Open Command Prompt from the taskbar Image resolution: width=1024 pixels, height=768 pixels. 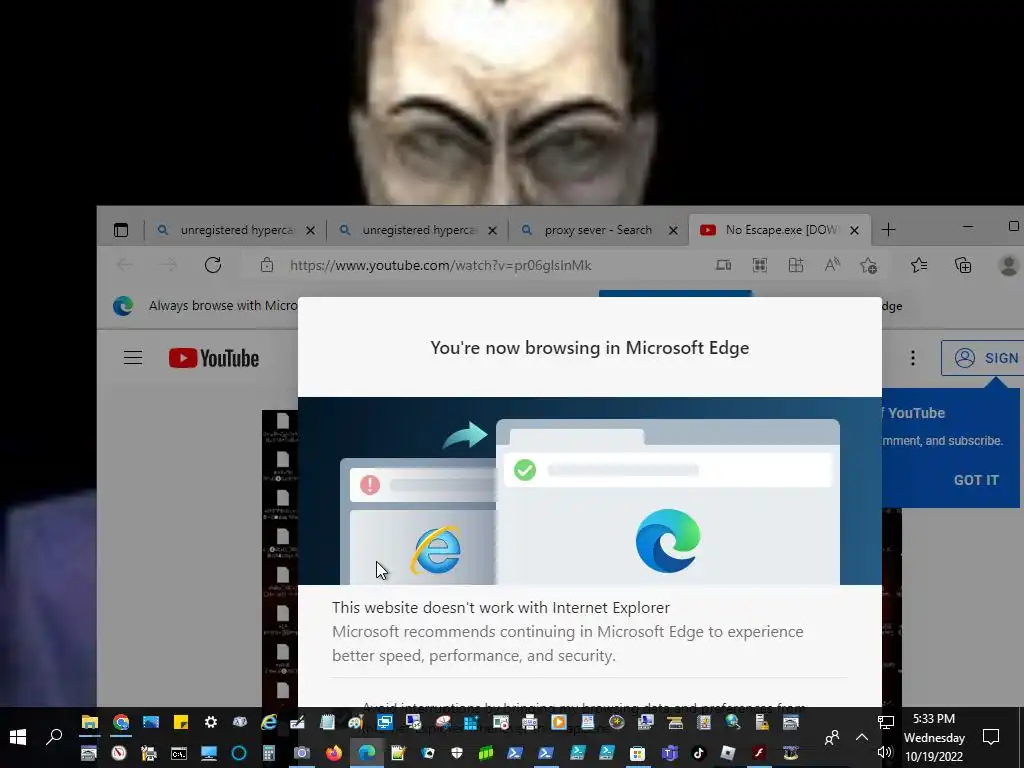pyautogui.click(x=179, y=753)
